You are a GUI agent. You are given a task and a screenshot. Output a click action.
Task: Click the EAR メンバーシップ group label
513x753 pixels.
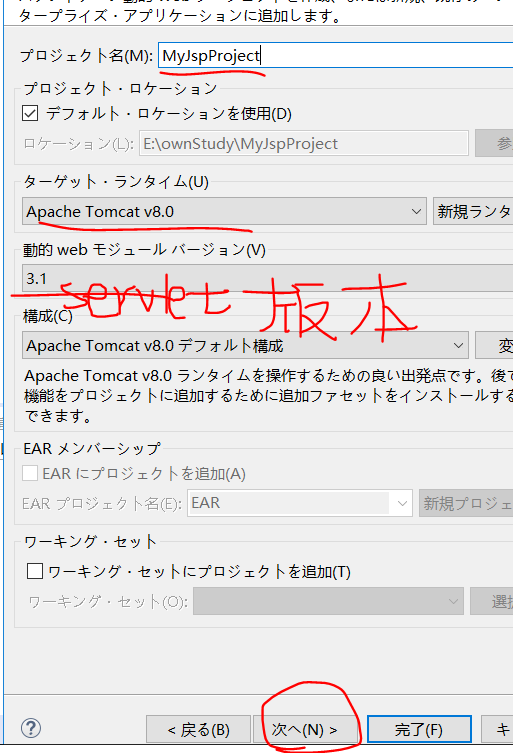[92, 449]
